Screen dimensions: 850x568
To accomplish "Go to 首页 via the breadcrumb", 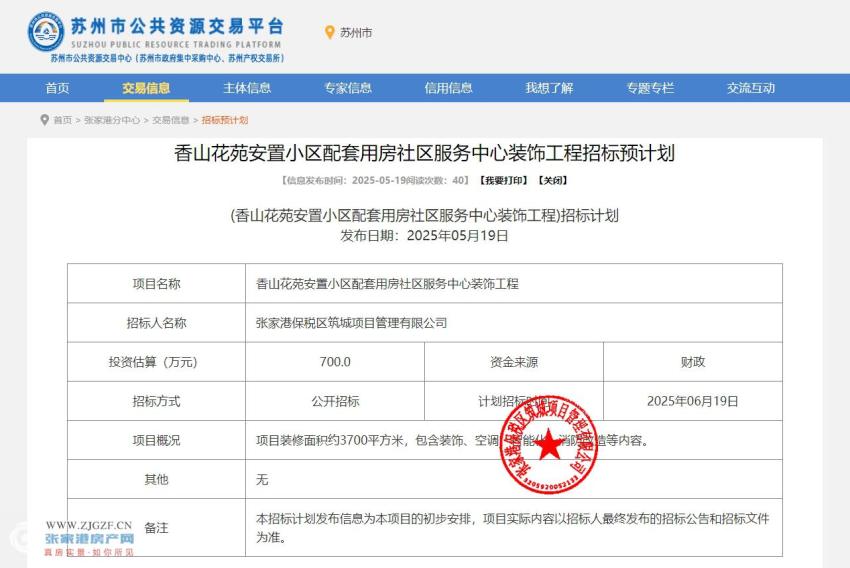I will point(62,120).
